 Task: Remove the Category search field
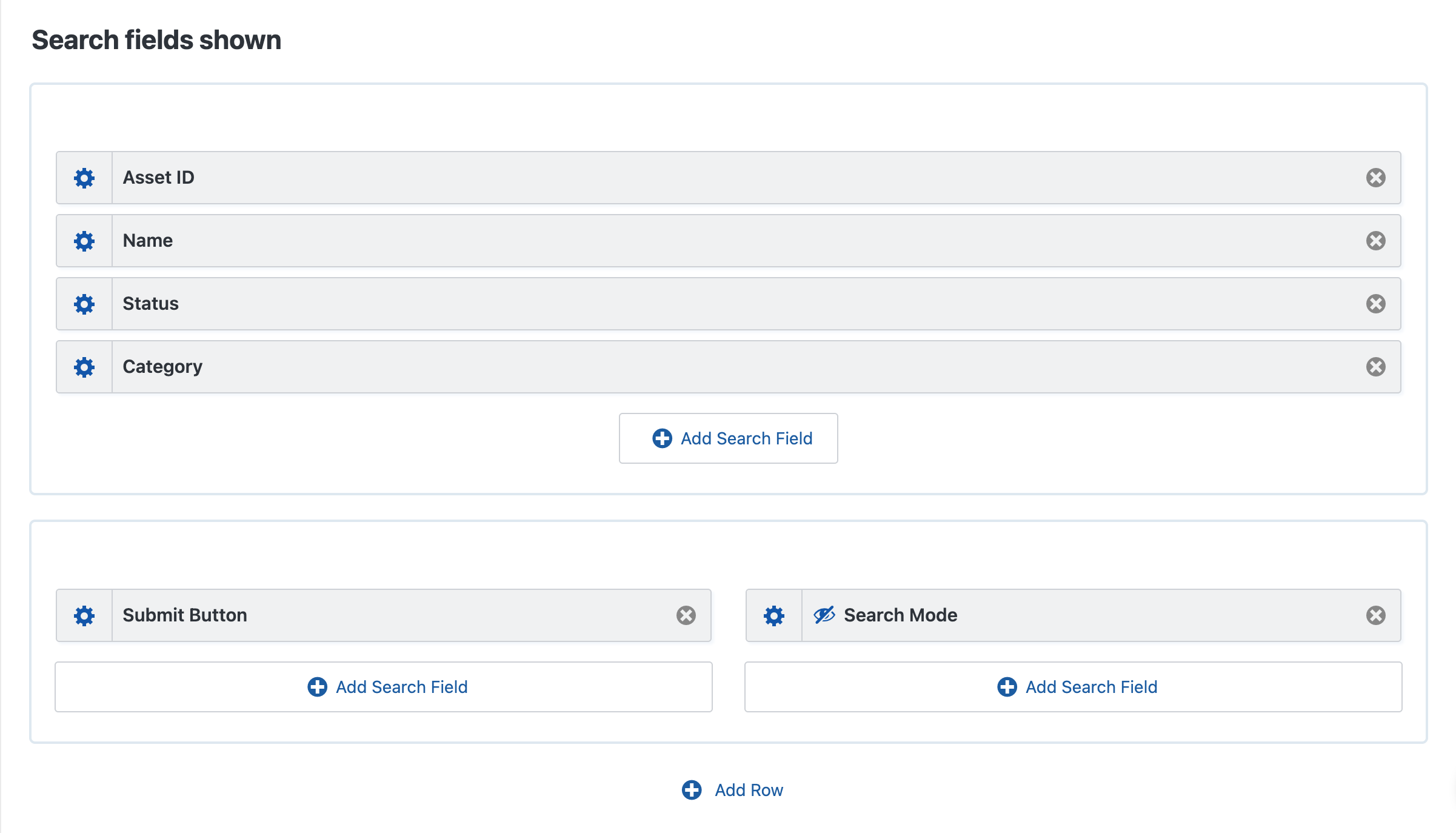tap(1377, 367)
